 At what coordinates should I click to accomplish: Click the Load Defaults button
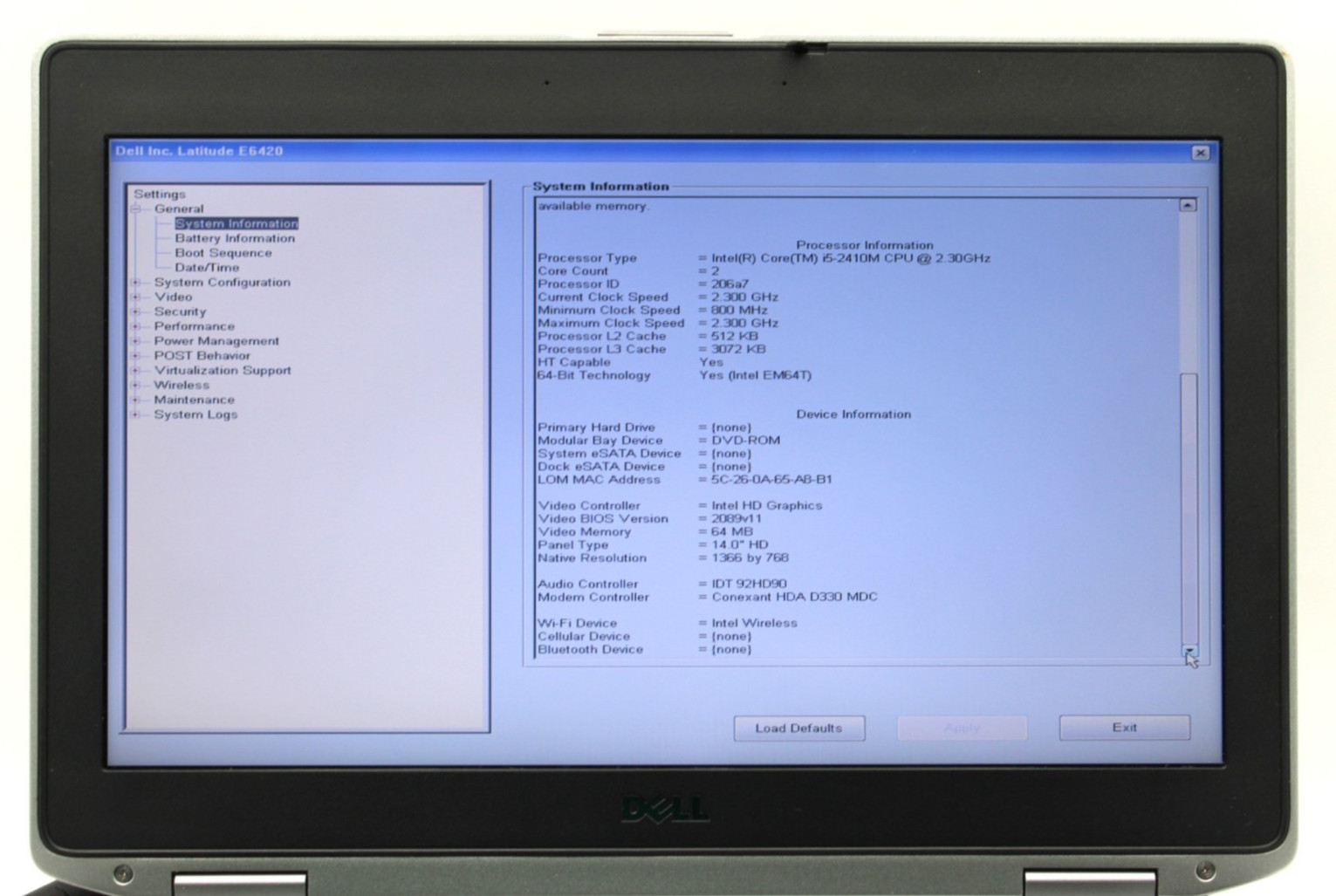799,728
